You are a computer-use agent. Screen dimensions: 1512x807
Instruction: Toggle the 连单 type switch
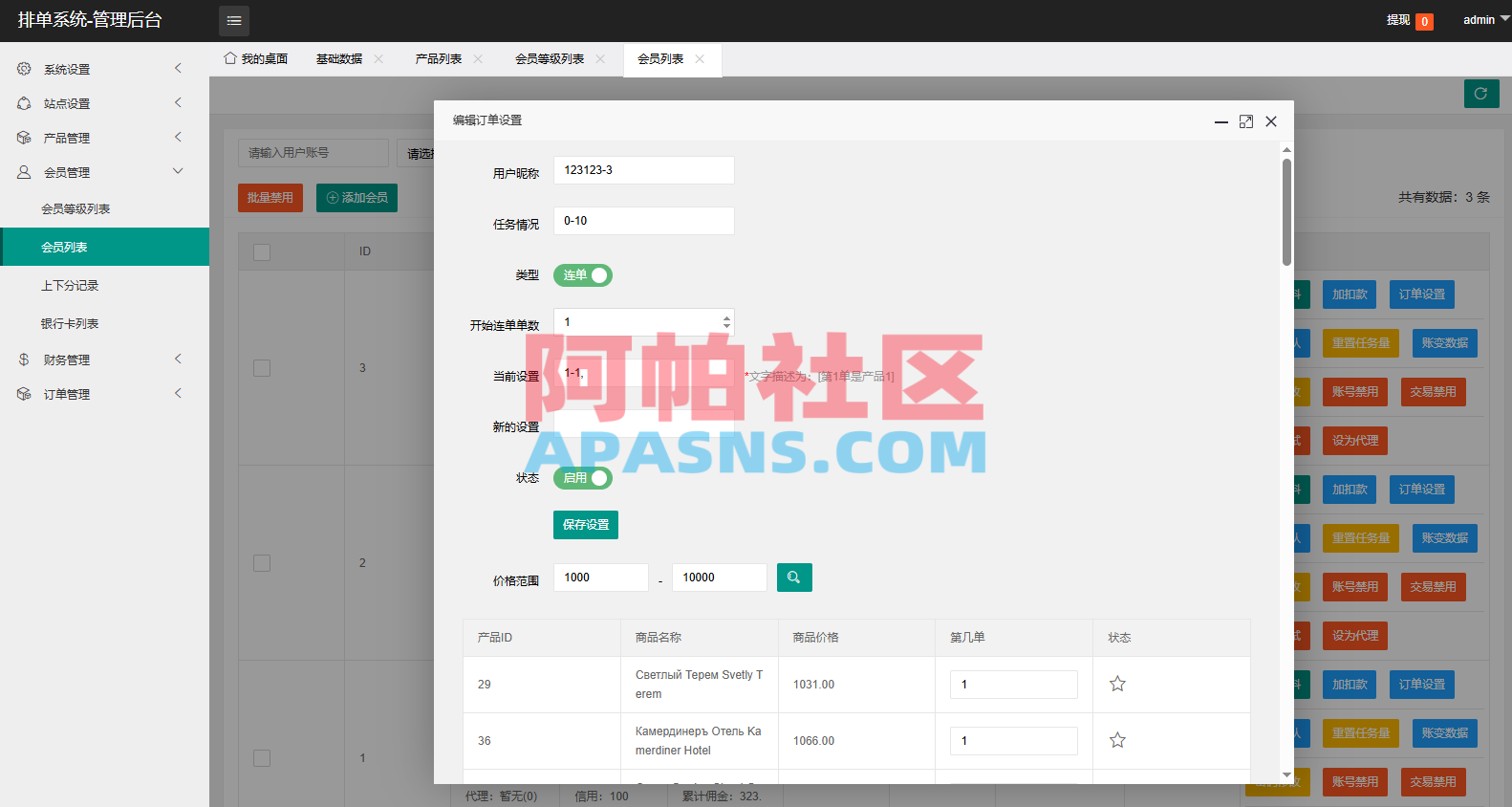click(583, 275)
